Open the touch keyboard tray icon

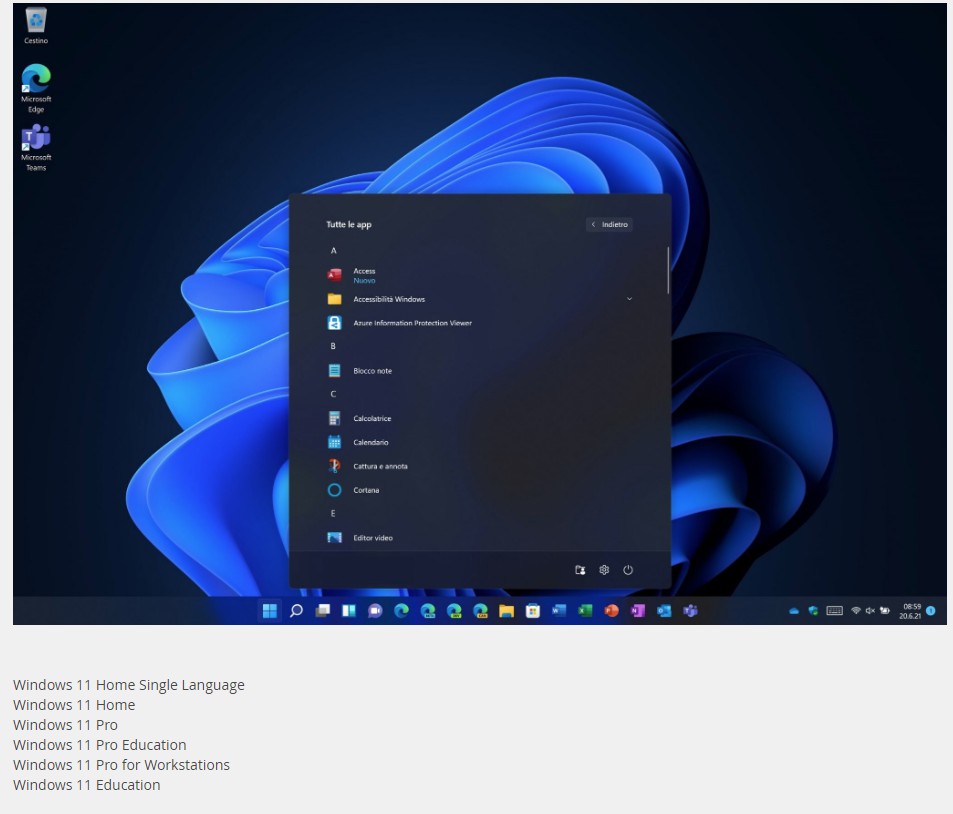834,611
